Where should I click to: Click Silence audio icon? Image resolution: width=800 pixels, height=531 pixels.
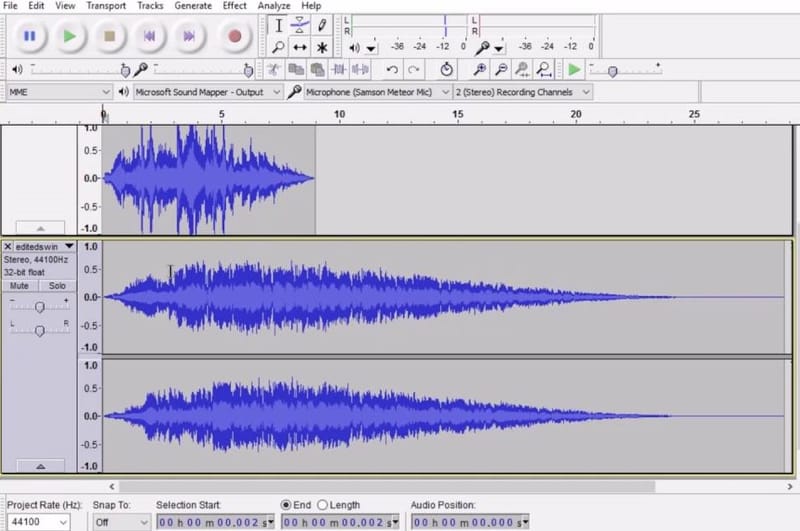pyautogui.click(x=360, y=69)
